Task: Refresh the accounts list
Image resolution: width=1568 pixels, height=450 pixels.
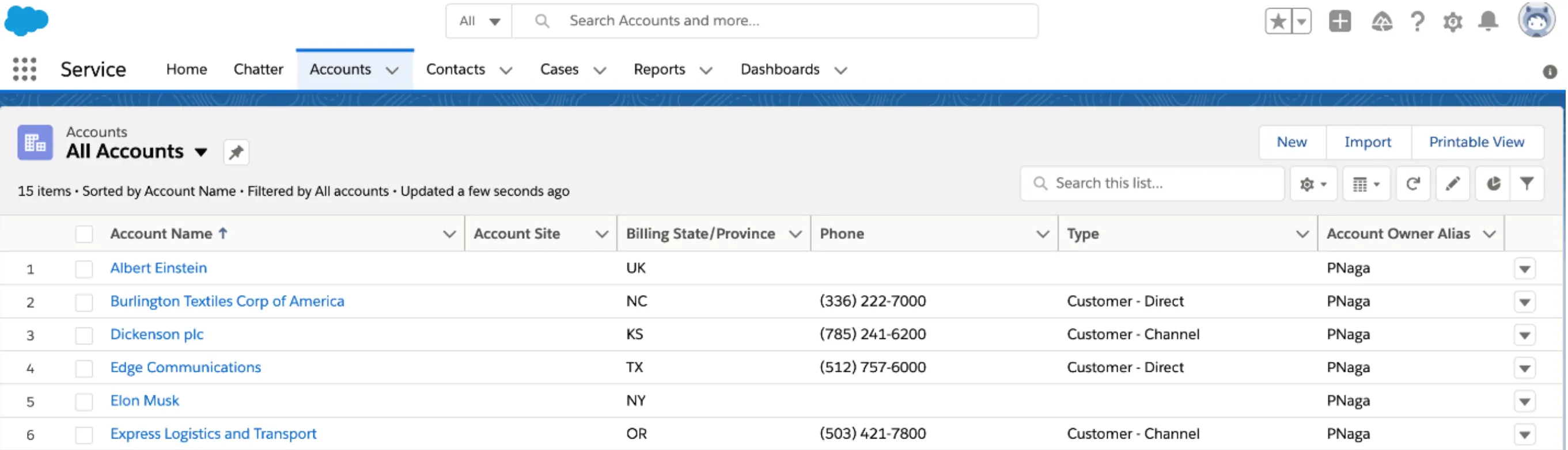Action: pos(1413,184)
